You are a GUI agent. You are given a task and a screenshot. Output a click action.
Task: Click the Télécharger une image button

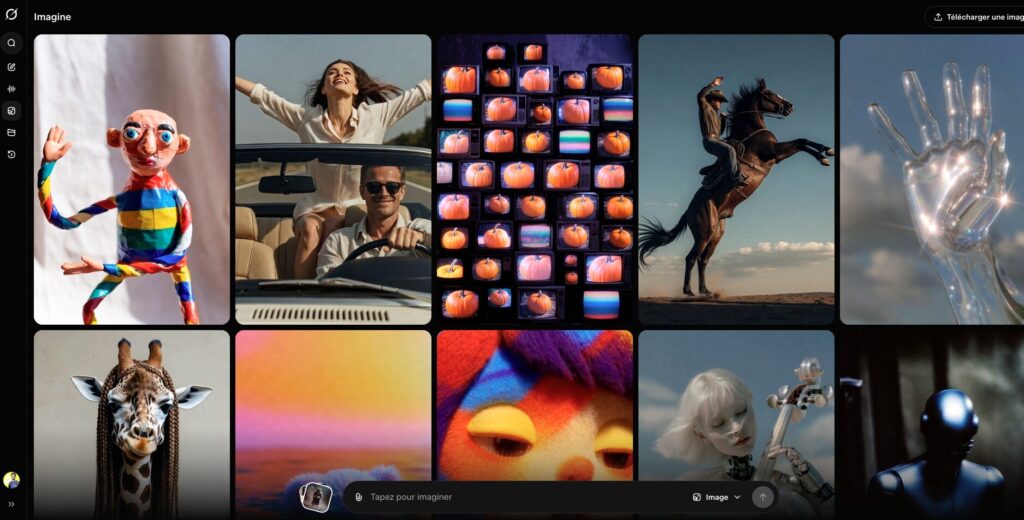[x=977, y=17]
